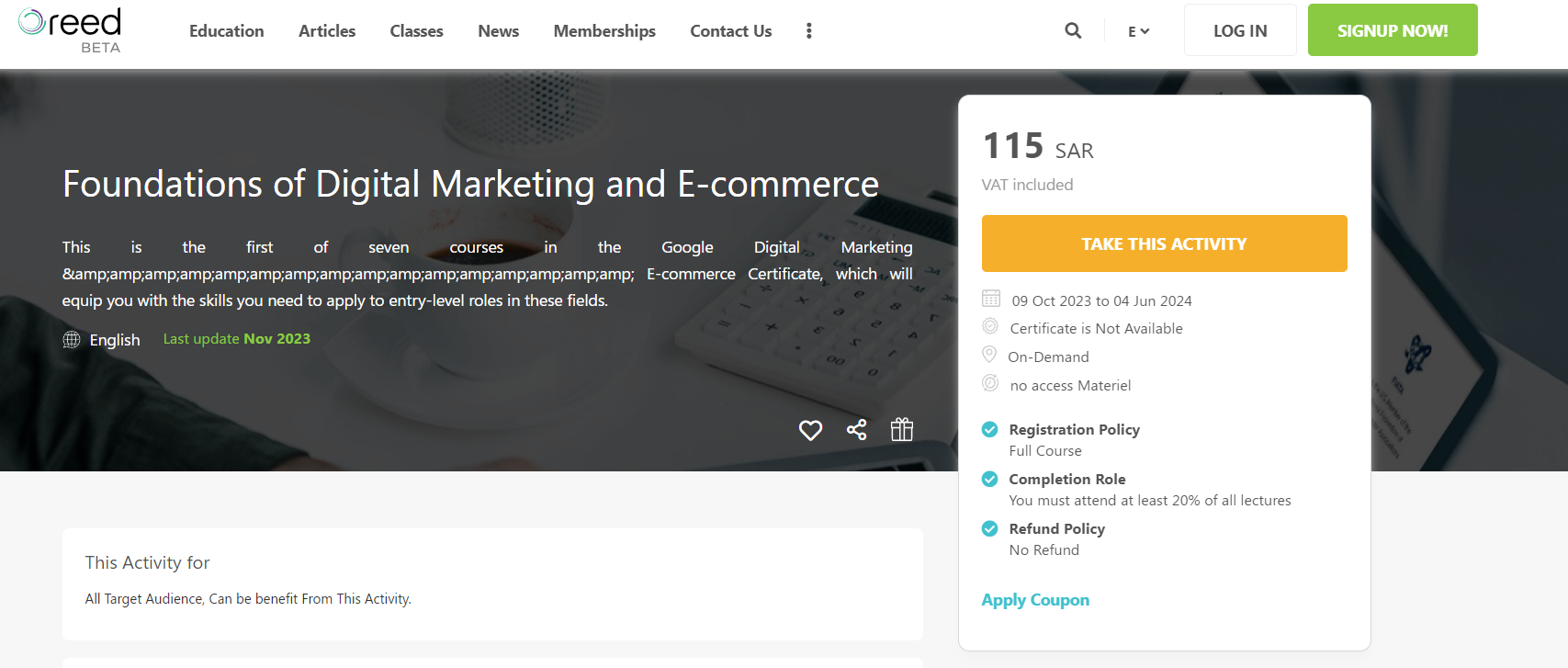Click the SIGNUP NOW! button
The image size is (1568, 668).
tap(1393, 30)
